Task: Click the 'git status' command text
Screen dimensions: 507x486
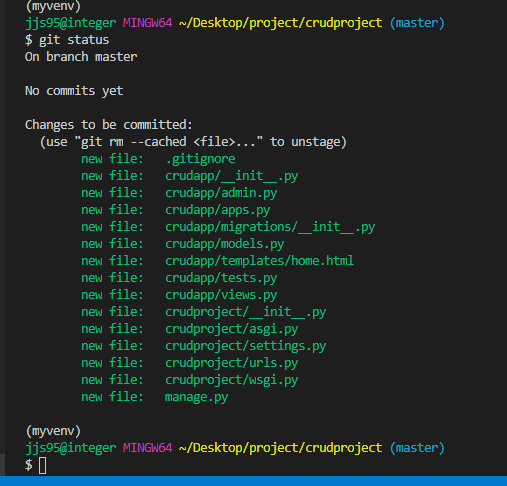Action: 74,40
